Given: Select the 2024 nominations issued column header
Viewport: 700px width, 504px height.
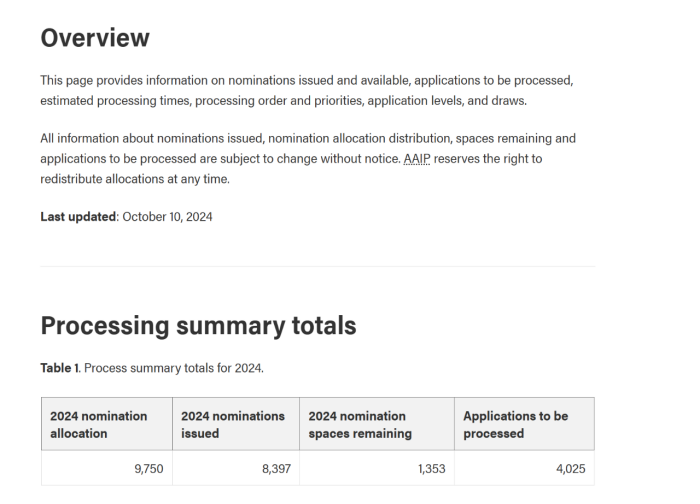Looking at the screenshot, I should [233, 424].
